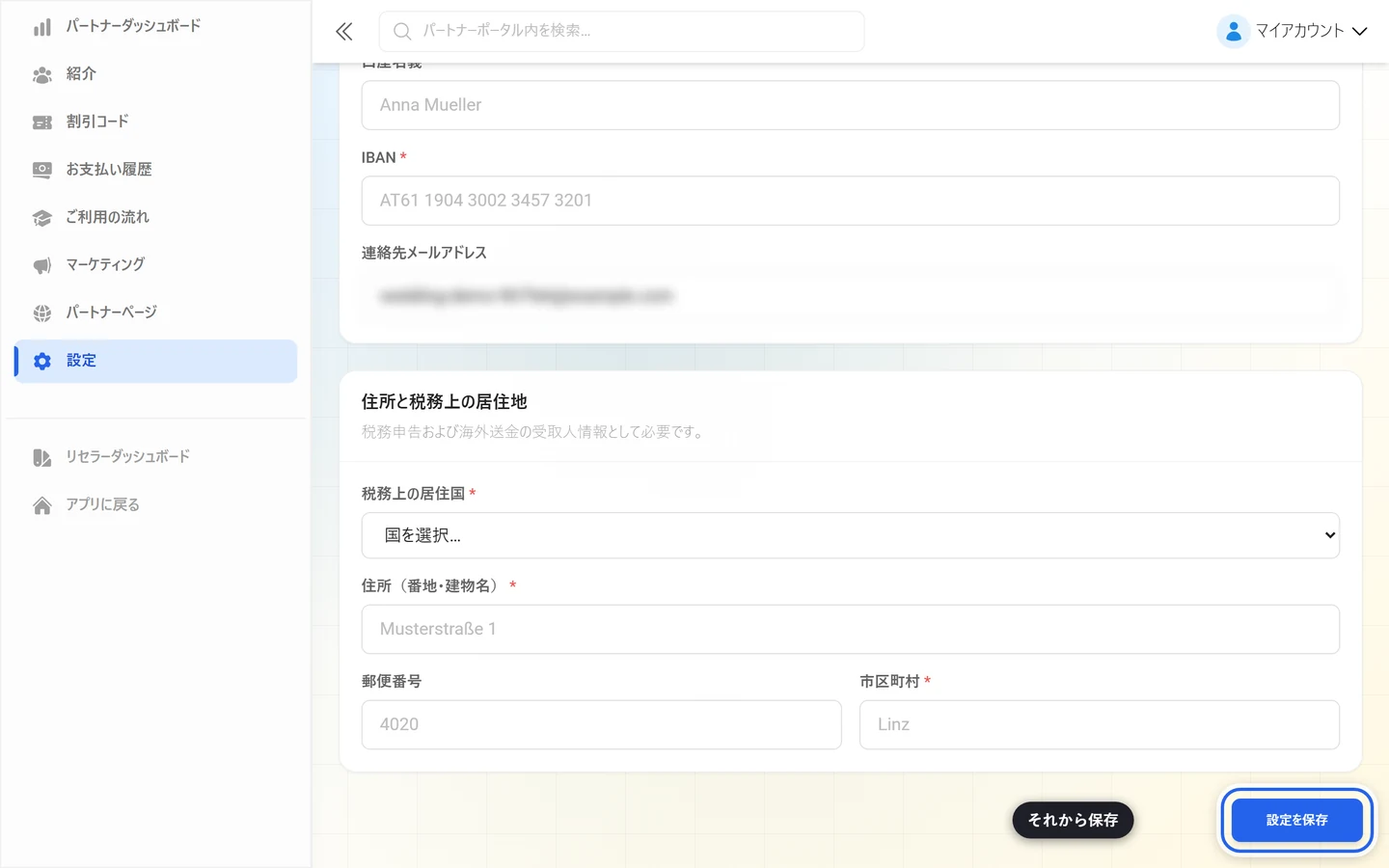Click the 住所と税務上の居住地 heading
1389x868 pixels.
click(x=445, y=402)
